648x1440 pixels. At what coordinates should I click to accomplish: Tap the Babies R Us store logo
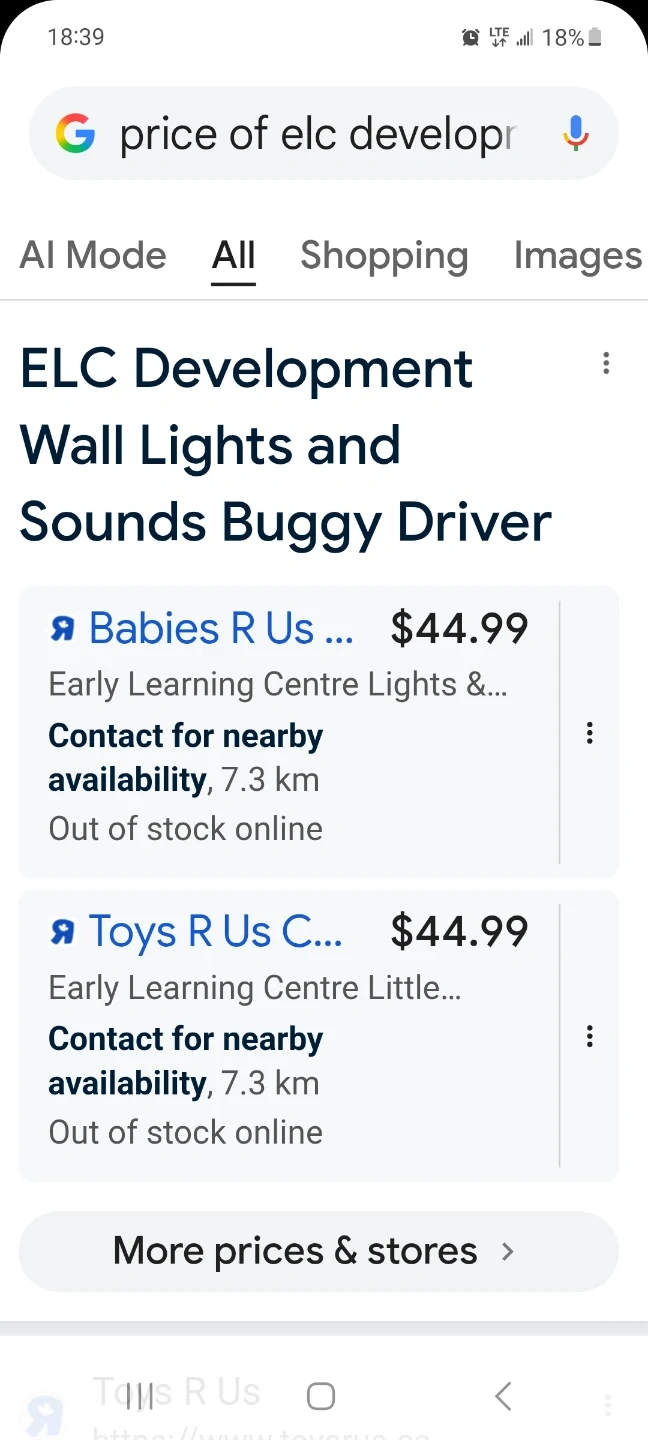[63, 629]
